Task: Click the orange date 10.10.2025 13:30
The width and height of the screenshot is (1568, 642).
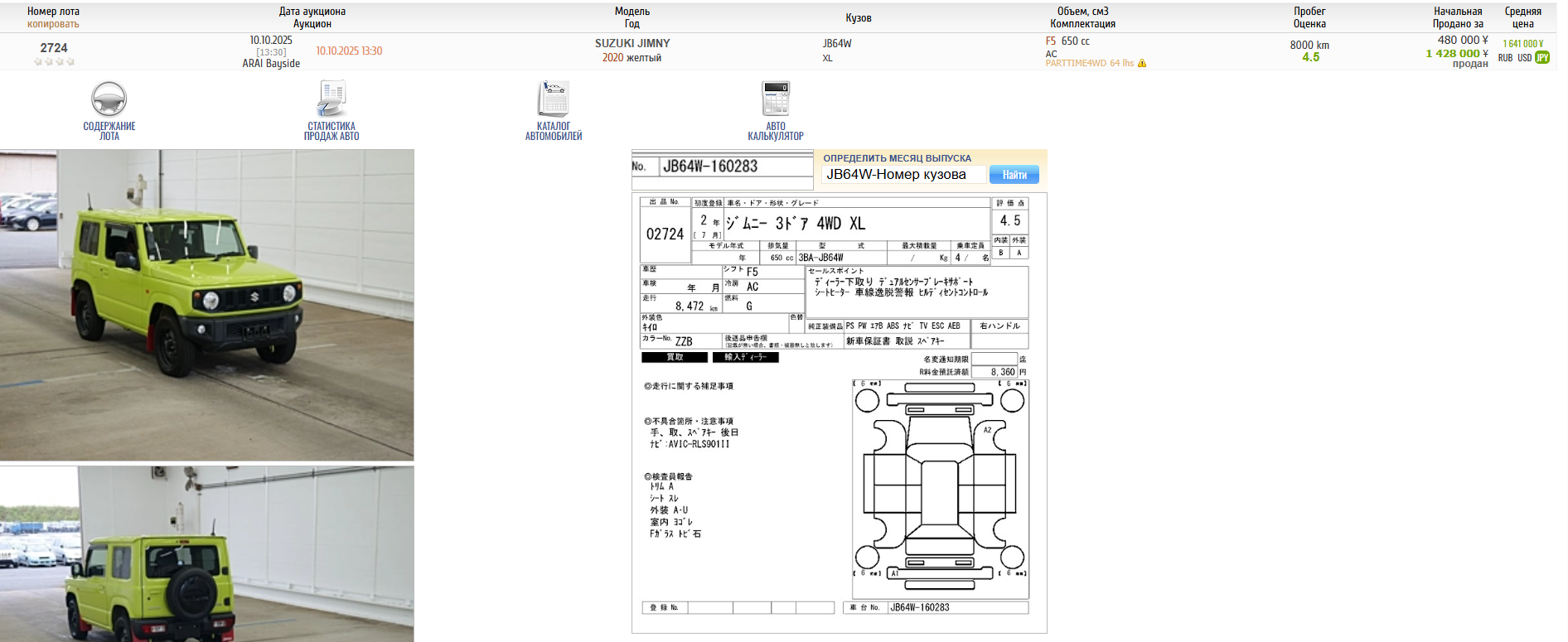Action: tap(349, 51)
